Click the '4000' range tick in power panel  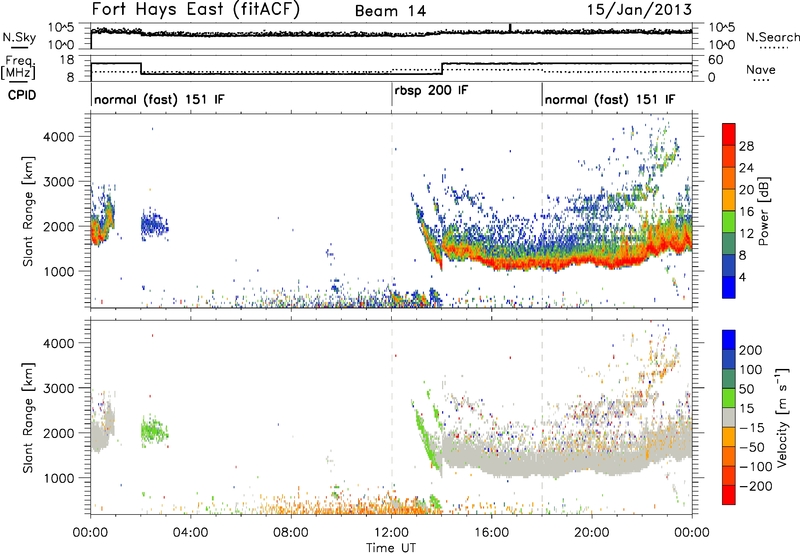pyautogui.click(x=58, y=137)
